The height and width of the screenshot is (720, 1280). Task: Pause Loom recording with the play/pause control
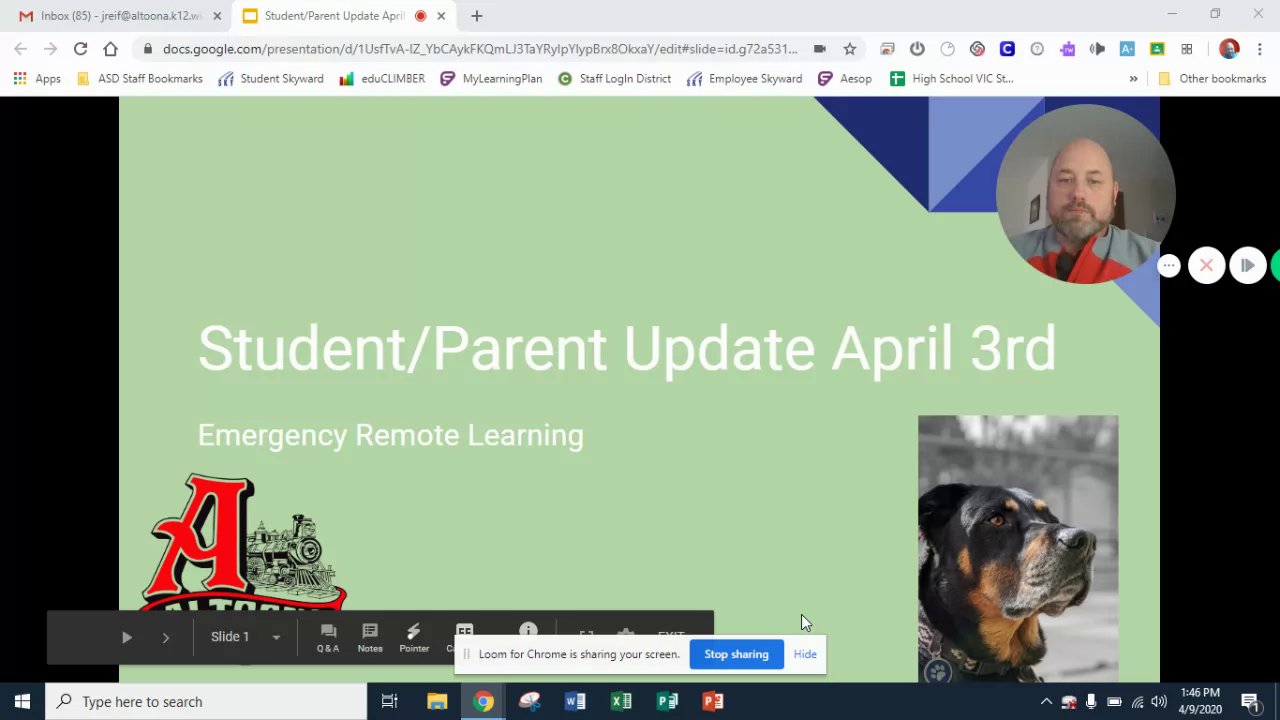pos(1247,266)
